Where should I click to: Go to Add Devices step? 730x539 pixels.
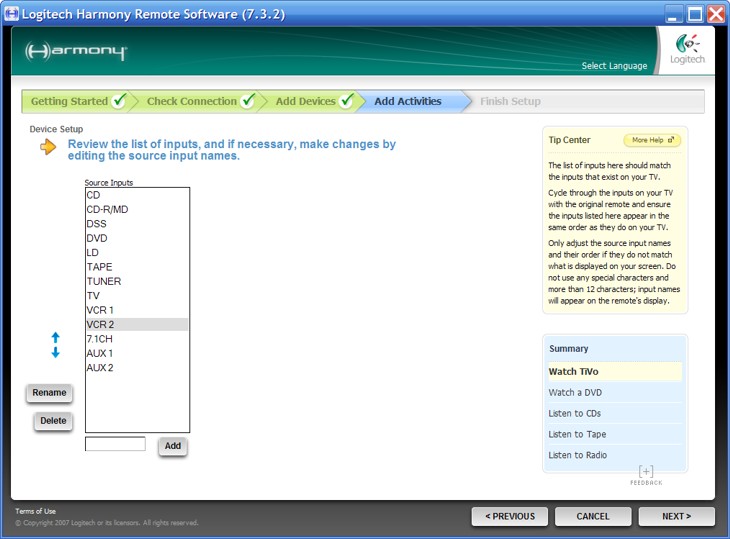[314, 101]
